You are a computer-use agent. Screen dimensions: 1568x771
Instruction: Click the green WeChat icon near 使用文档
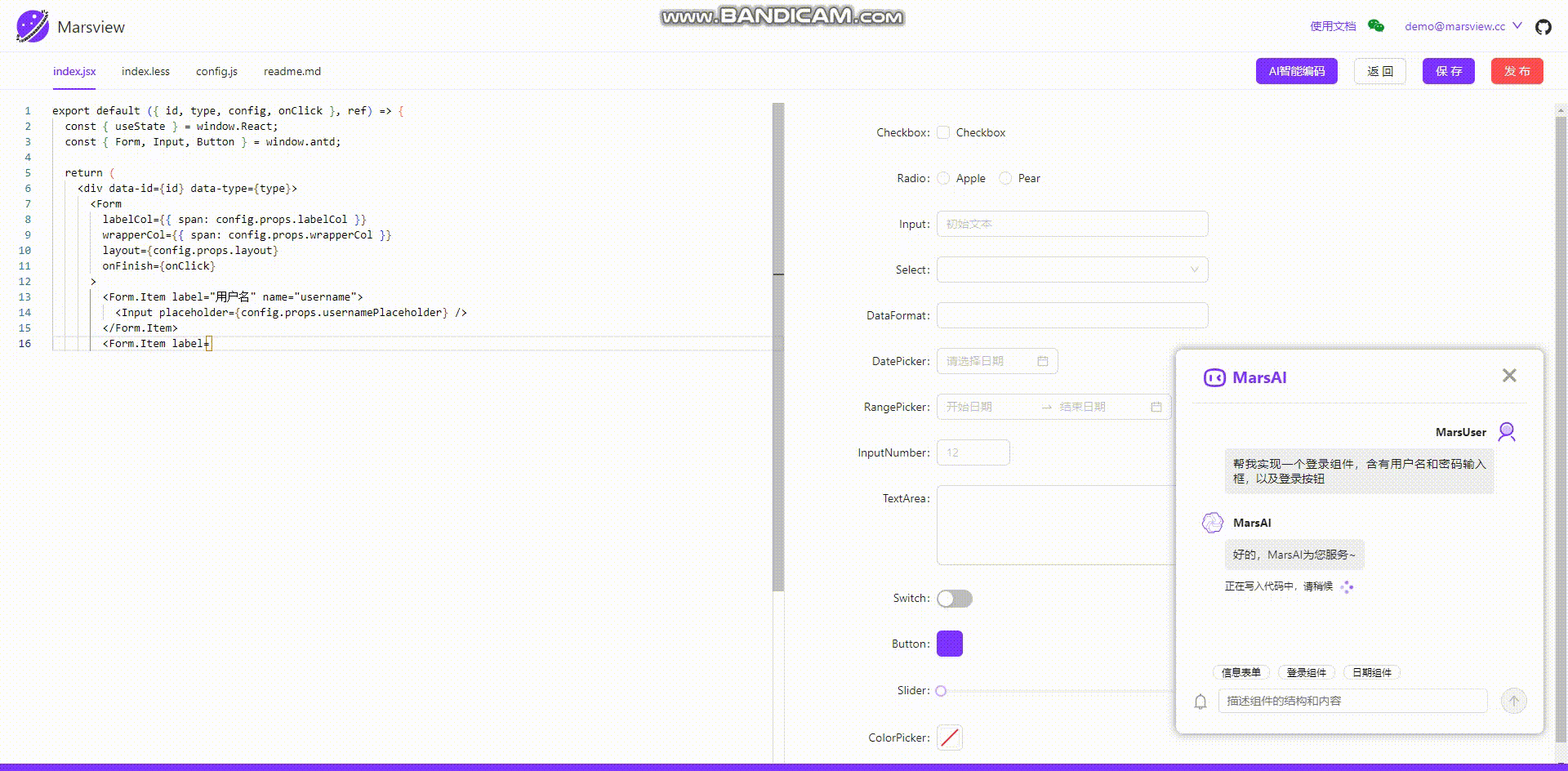coord(1376,26)
